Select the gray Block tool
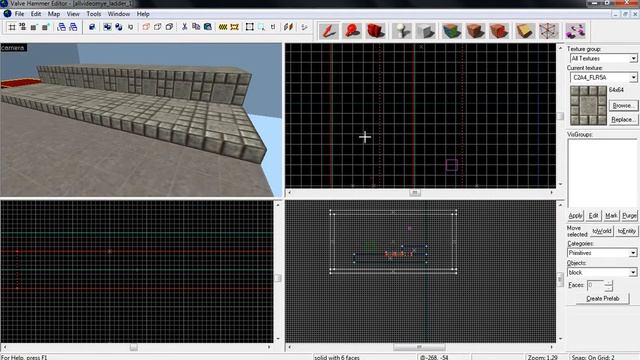 425,31
